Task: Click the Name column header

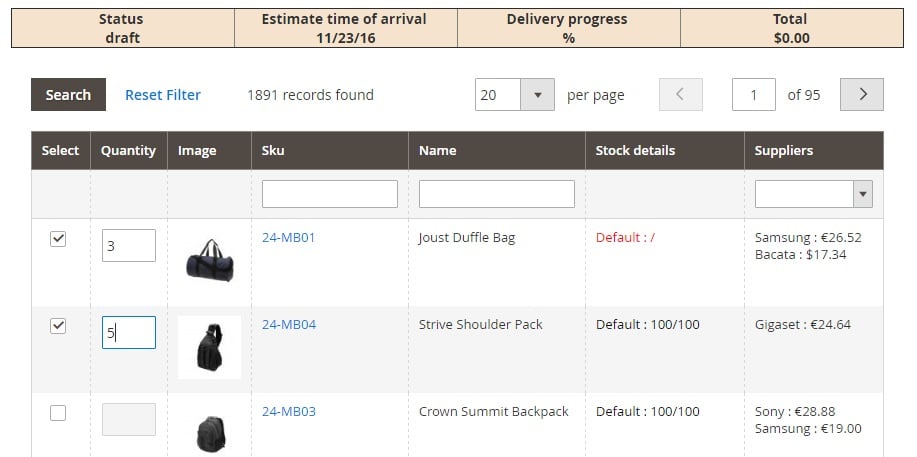Action: click(497, 150)
